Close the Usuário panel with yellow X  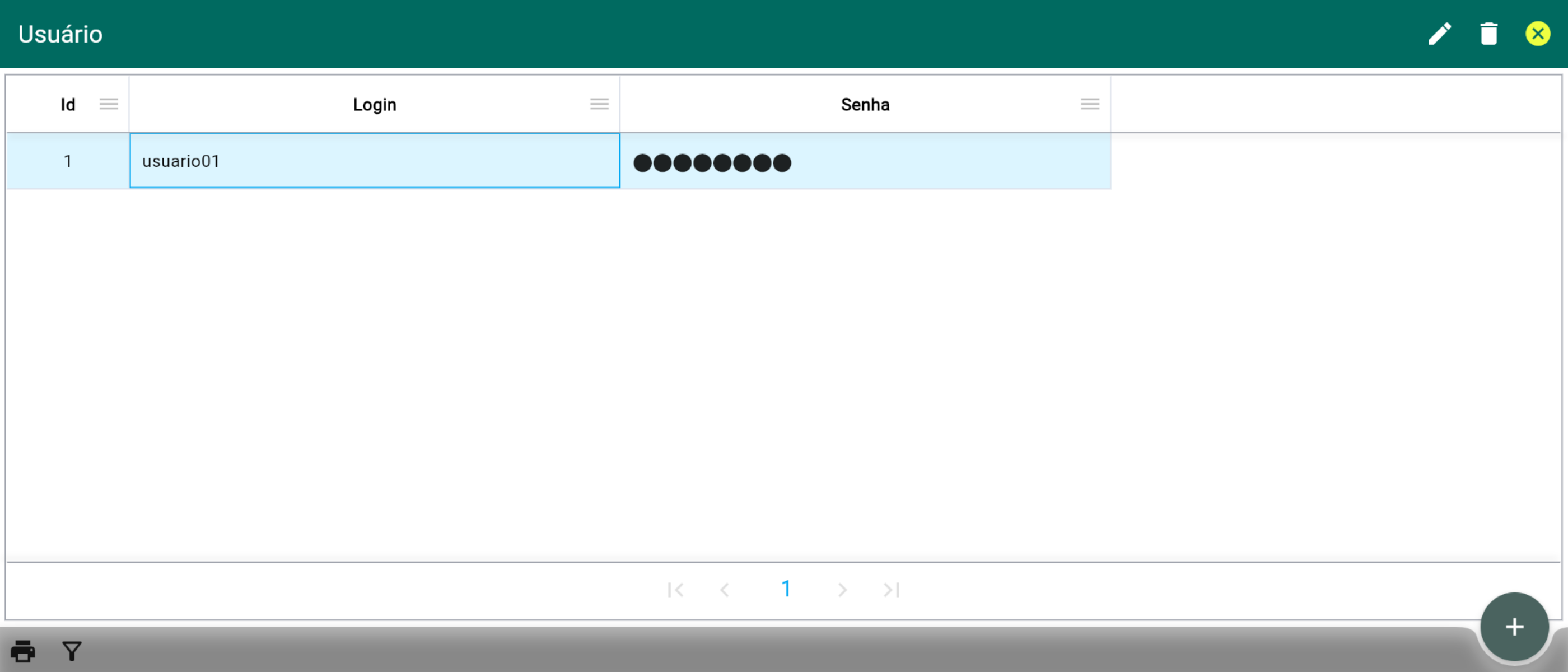point(1538,34)
